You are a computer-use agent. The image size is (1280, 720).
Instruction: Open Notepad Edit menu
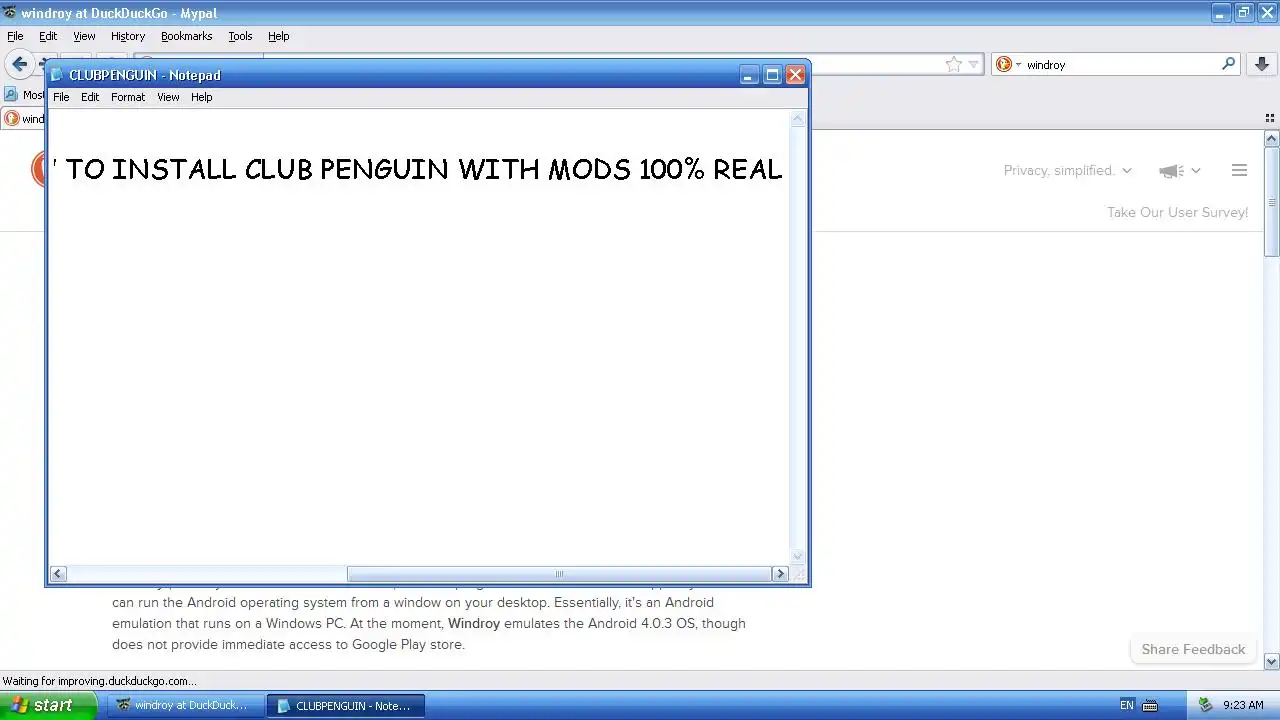(x=90, y=97)
